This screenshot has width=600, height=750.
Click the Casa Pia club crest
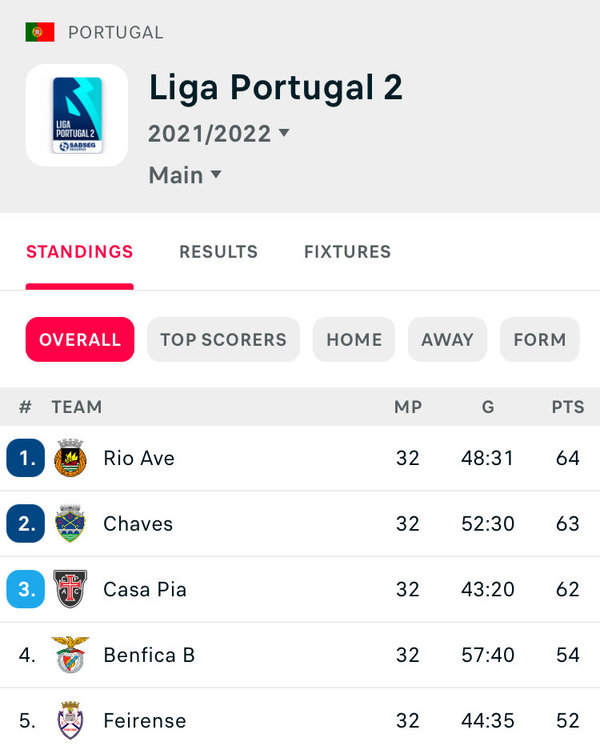click(70, 589)
